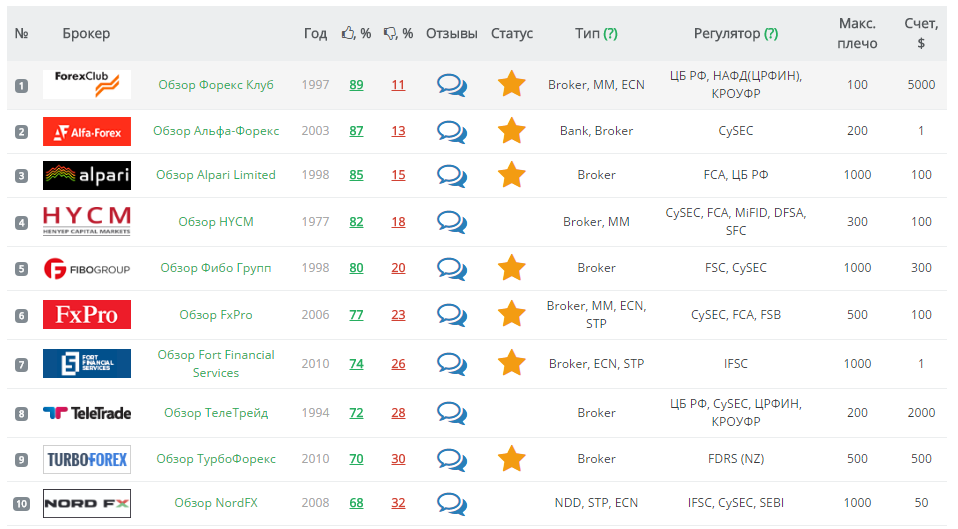This screenshot has width=958, height=529.
Task: Open the Обзор HYCM link
Action: pos(216,222)
